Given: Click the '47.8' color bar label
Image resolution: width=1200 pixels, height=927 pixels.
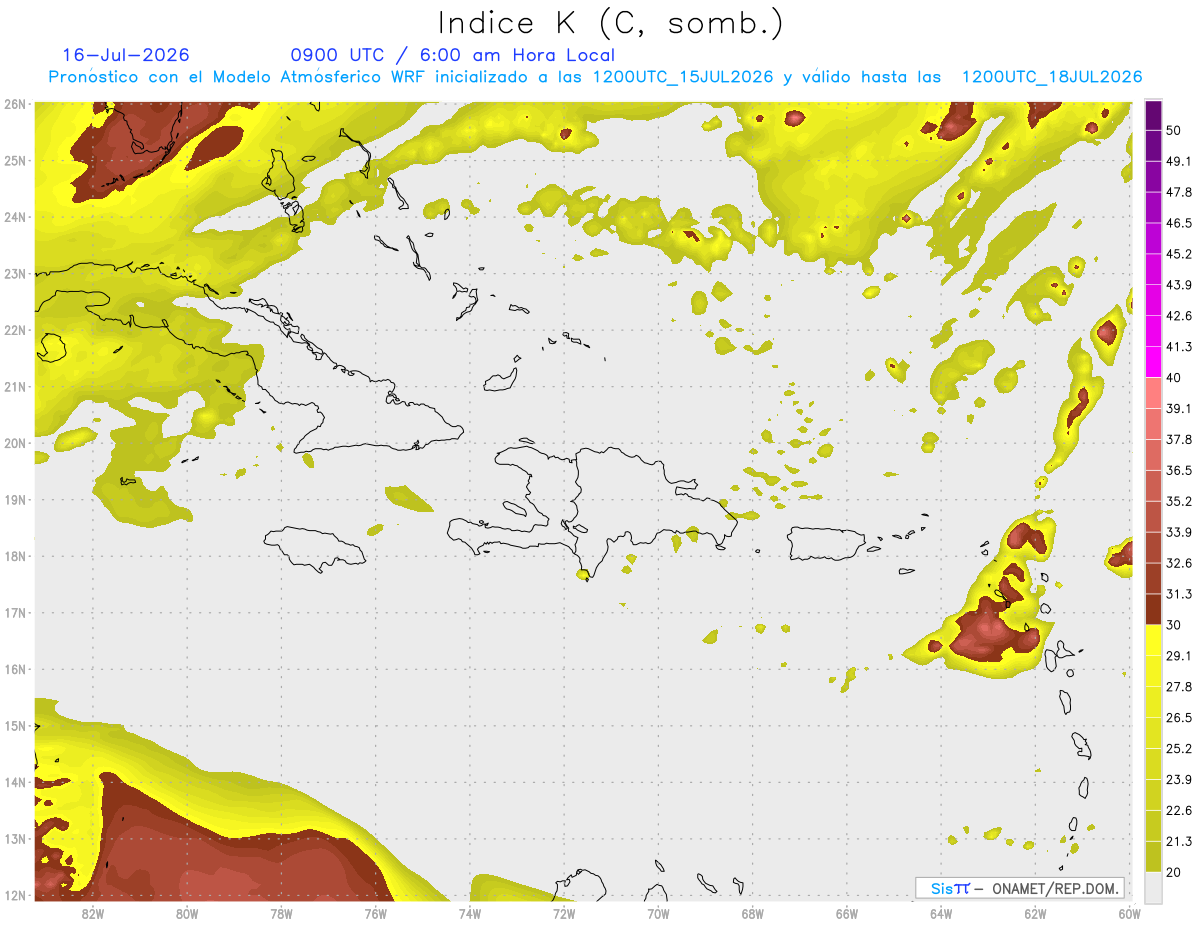Looking at the screenshot, I should coord(1179,193).
